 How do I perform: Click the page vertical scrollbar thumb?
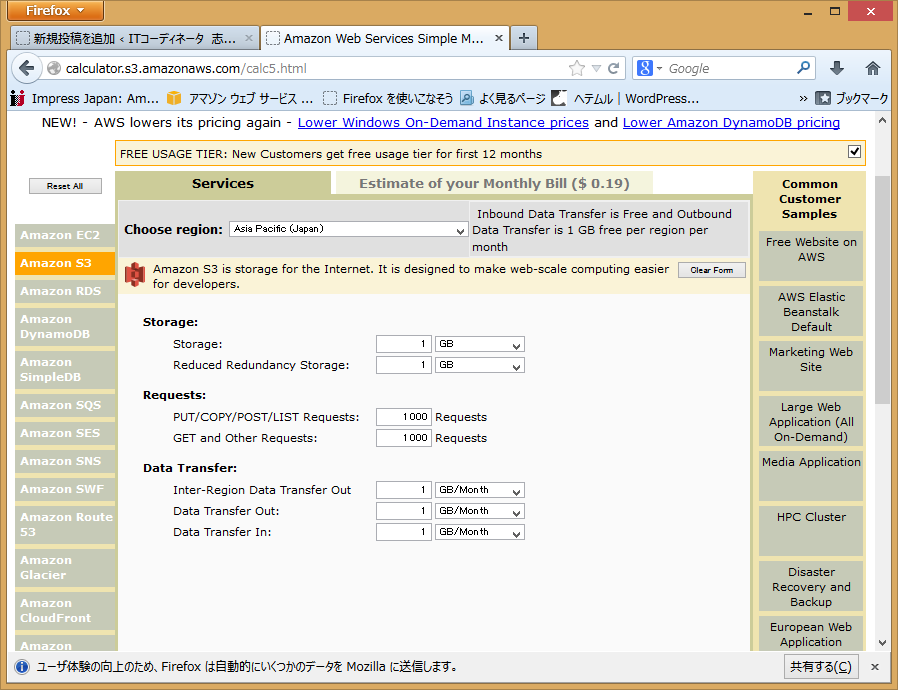[x=882, y=289]
